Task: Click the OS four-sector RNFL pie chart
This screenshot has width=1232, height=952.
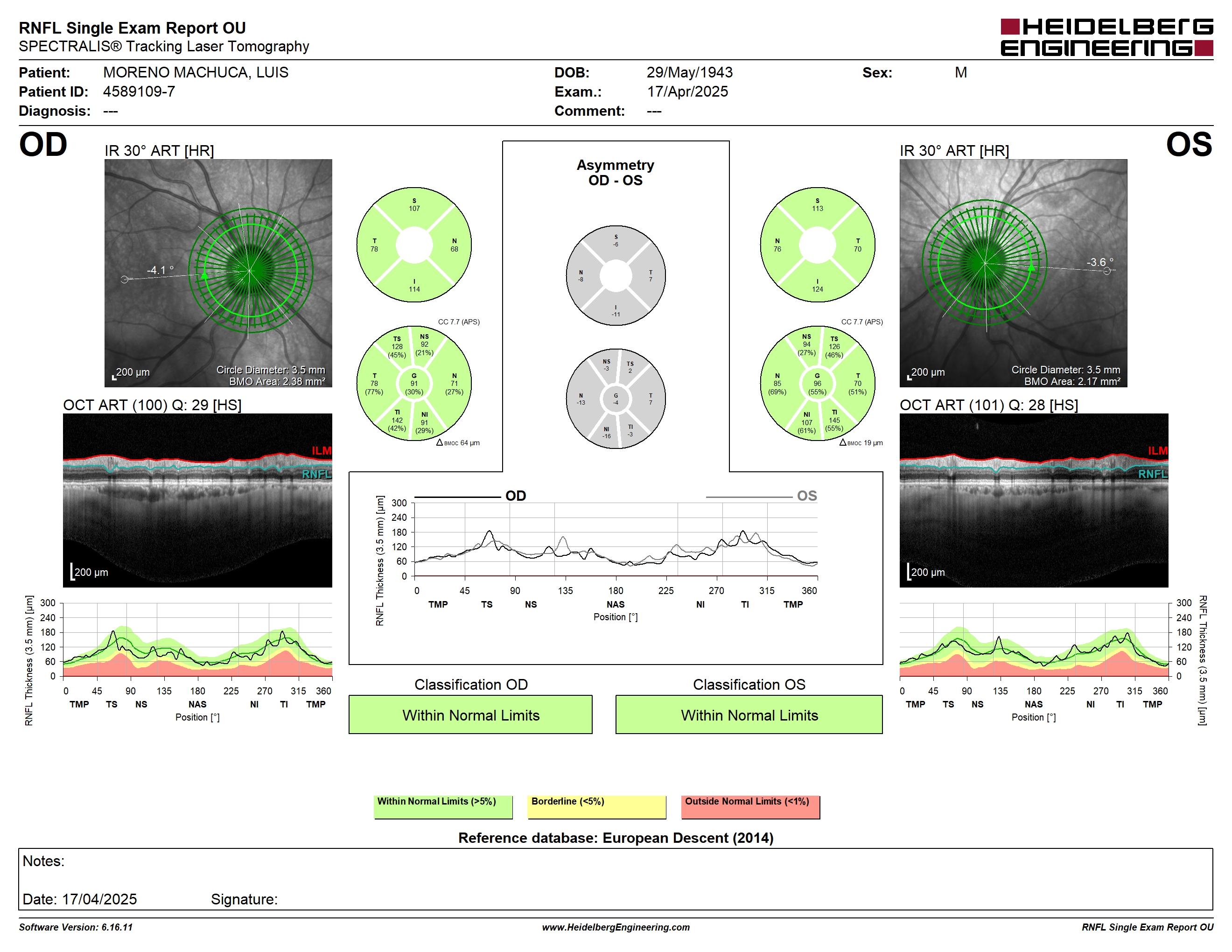Action: tap(818, 245)
